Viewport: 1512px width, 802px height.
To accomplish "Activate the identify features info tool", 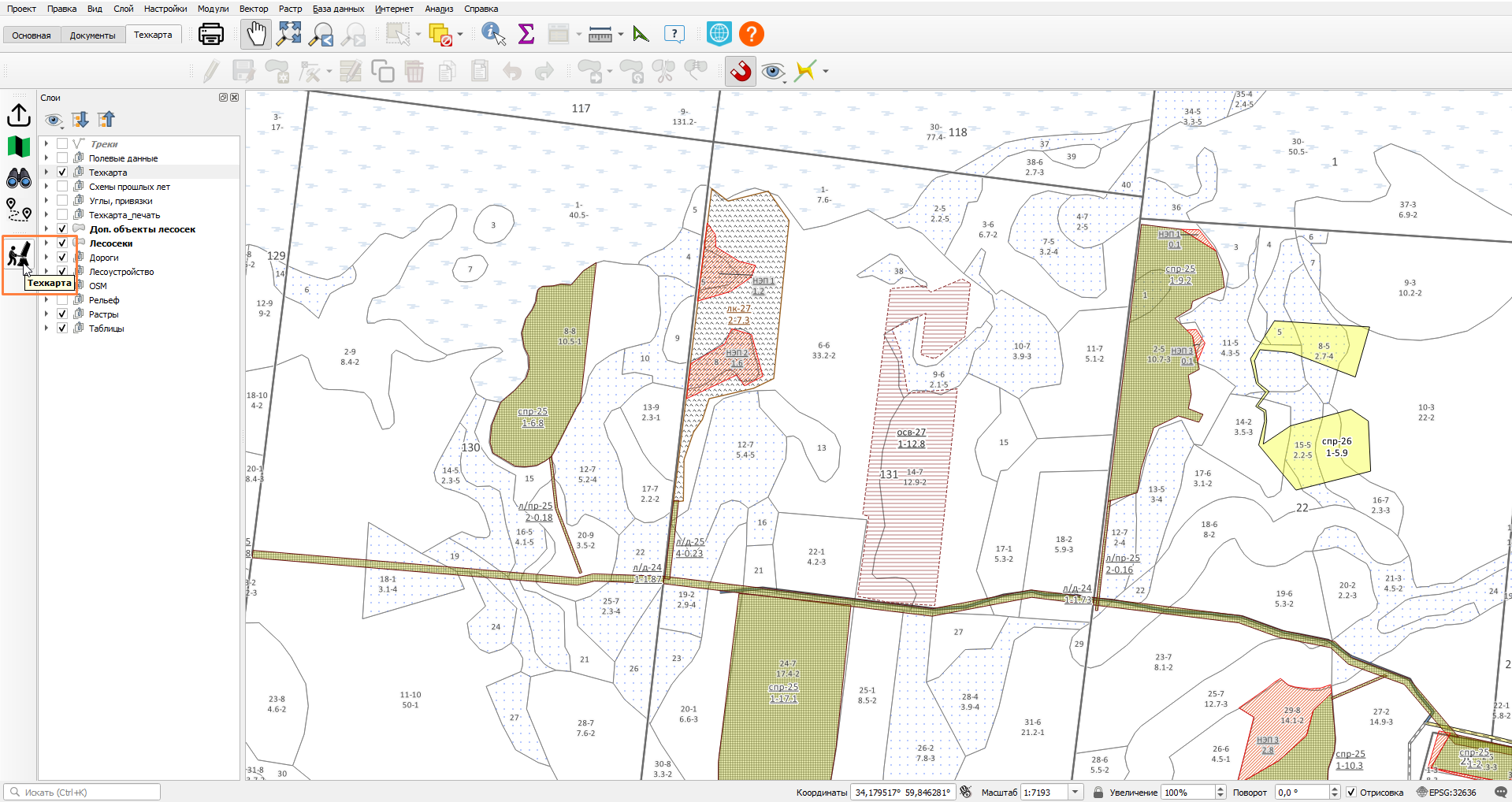I will pyautogui.click(x=494, y=34).
